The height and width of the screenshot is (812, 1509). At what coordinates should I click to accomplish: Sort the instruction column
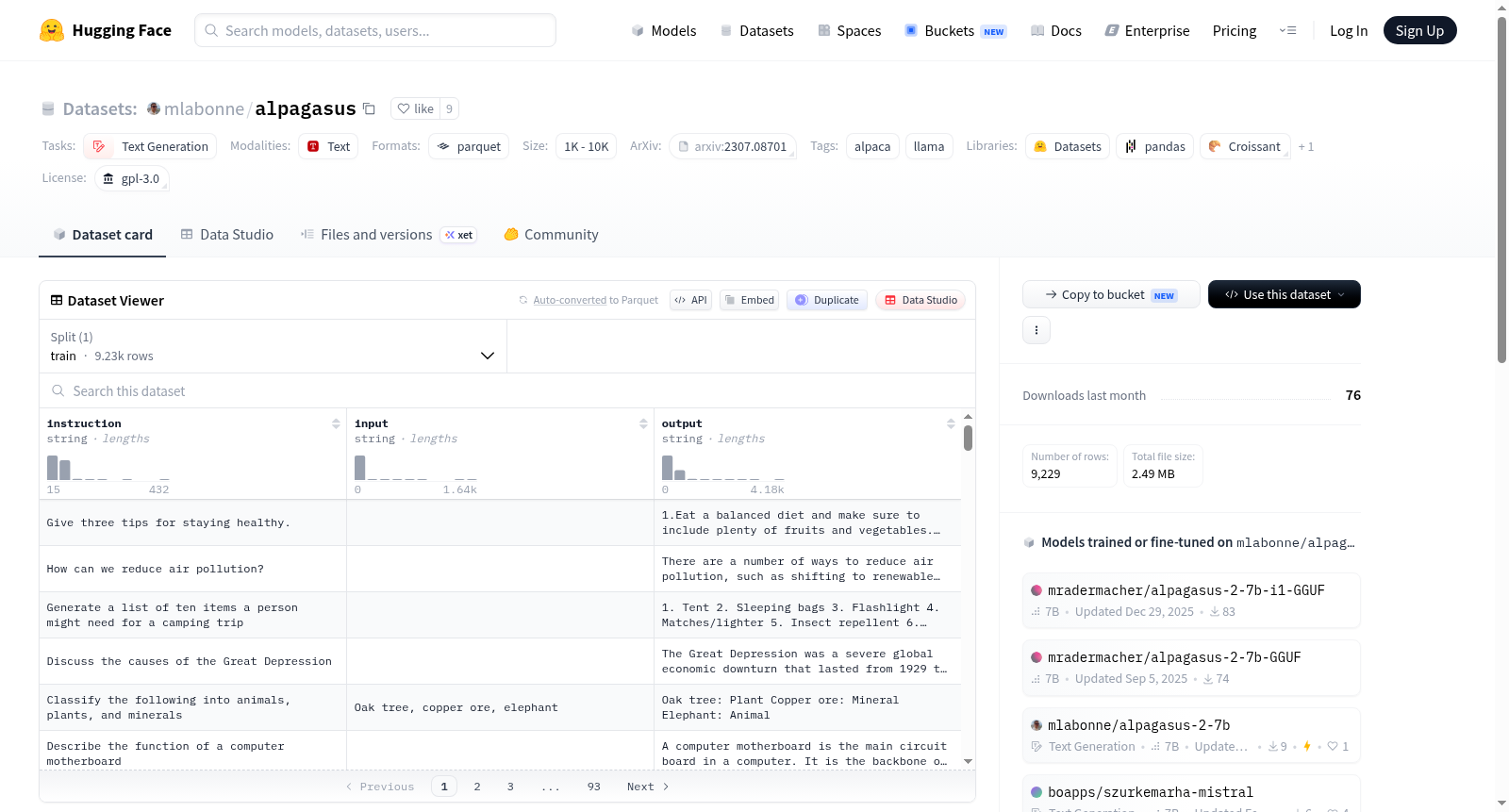(x=336, y=423)
